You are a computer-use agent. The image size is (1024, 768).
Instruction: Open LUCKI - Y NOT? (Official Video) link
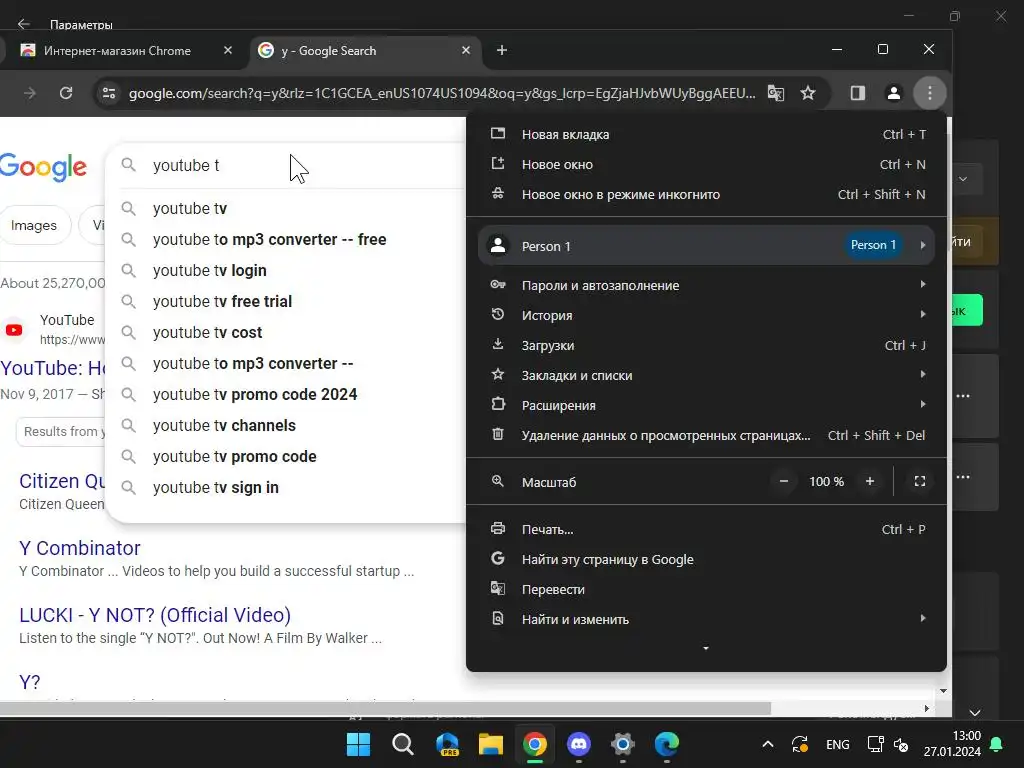(x=155, y=615)
